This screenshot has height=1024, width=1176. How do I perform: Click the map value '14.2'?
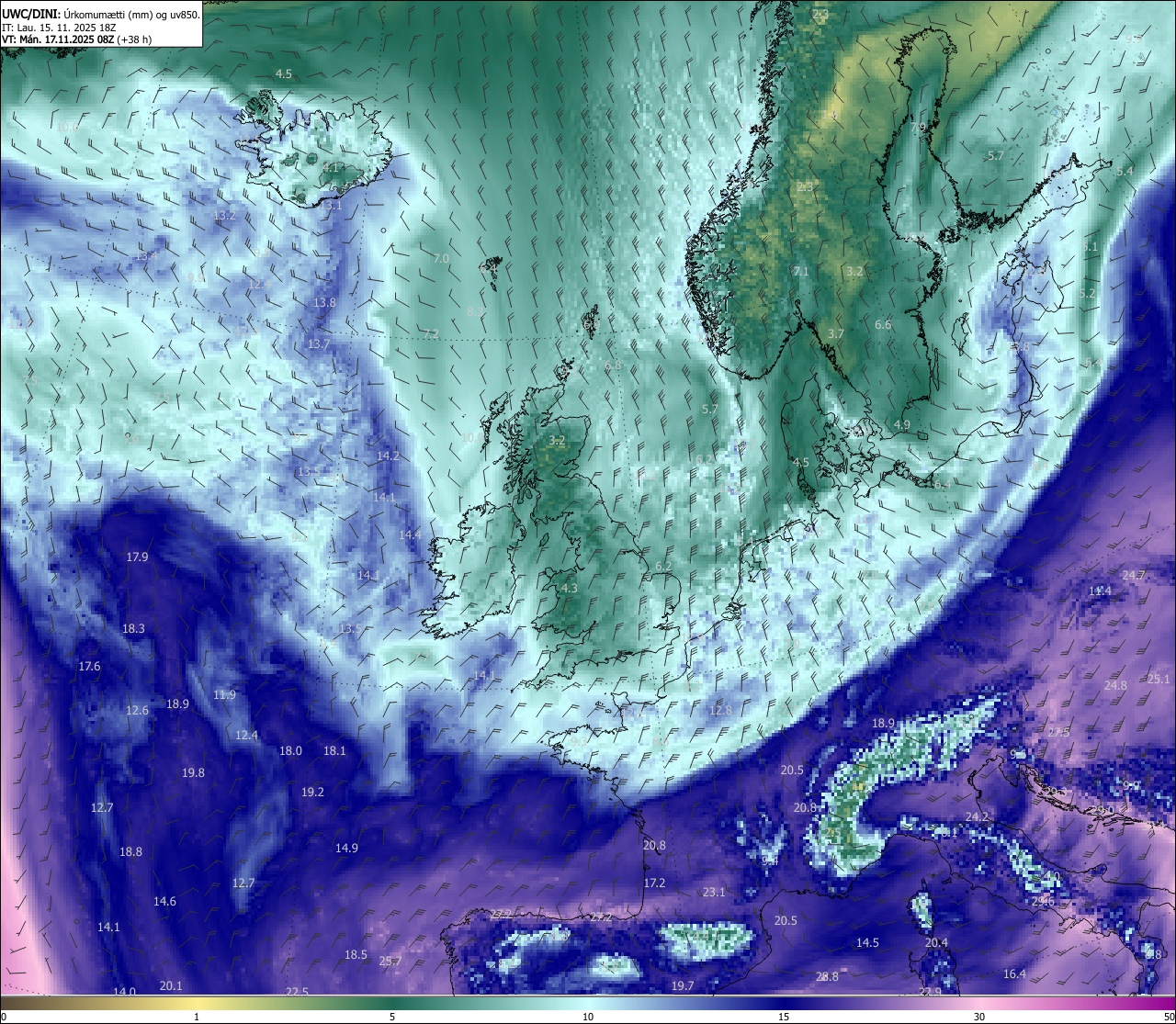[x=388, y=456]
